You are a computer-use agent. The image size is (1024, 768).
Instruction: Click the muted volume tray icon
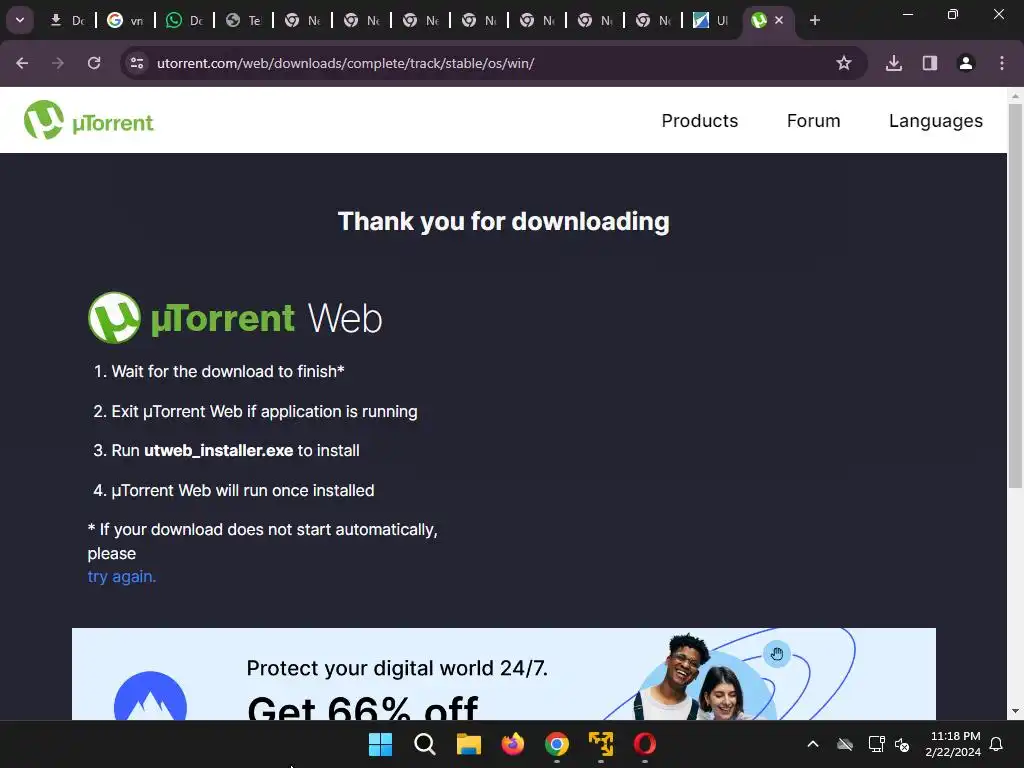(902, 744)
